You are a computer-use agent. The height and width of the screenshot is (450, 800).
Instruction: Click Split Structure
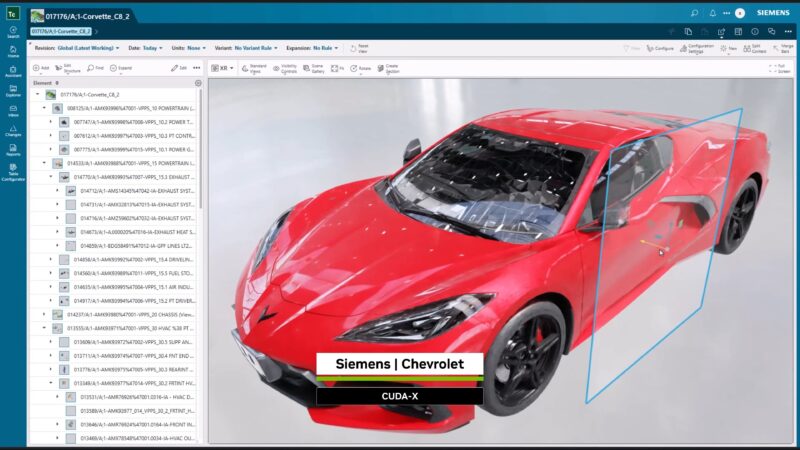68,68
